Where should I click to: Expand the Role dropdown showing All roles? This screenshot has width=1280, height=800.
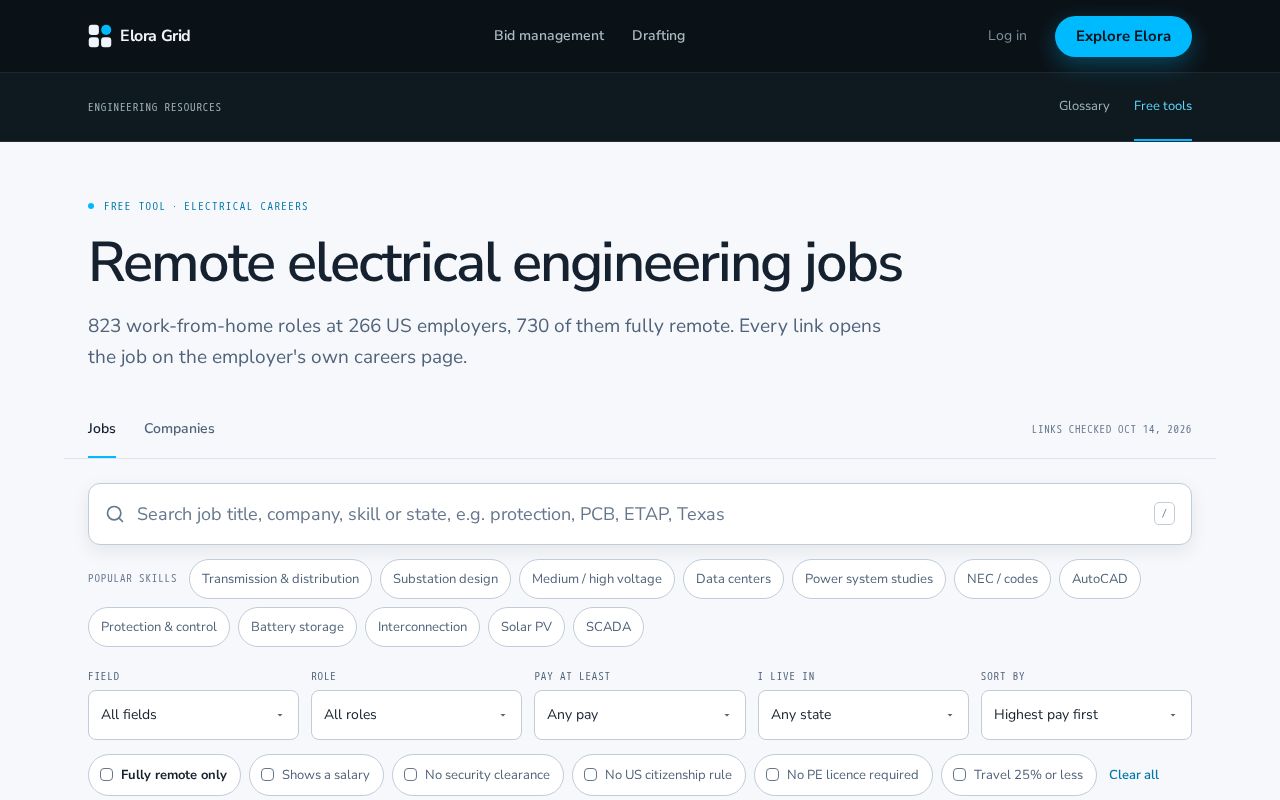pyautogui.click(x=416, y=715)
